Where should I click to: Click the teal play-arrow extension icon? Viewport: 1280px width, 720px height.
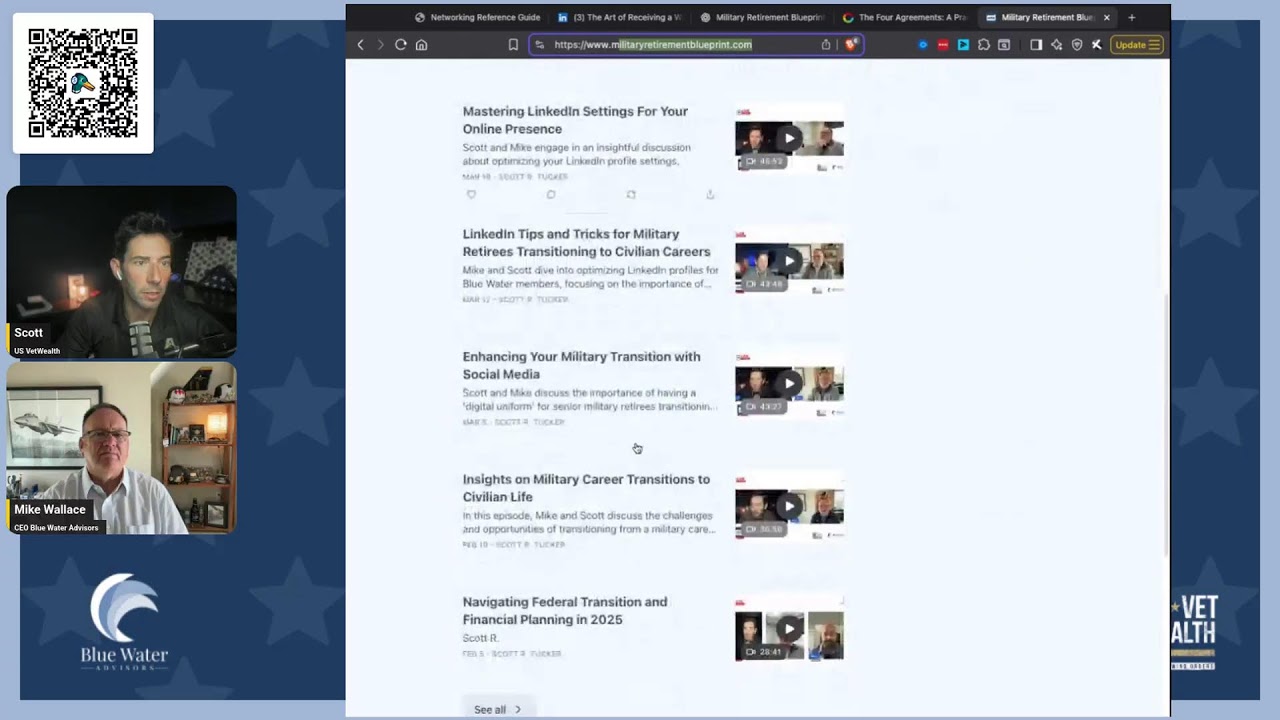click(963, 45)
